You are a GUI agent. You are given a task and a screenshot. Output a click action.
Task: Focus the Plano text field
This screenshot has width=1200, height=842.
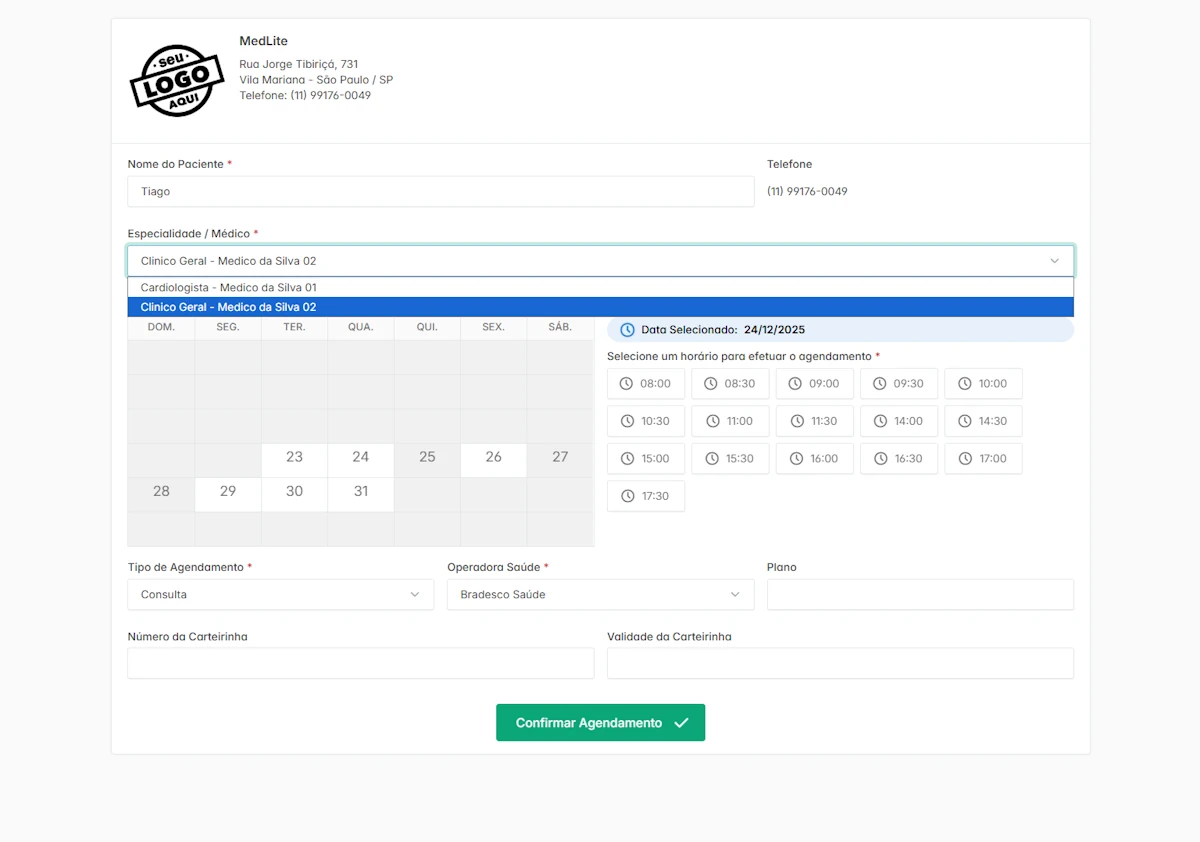click(920, 595)
